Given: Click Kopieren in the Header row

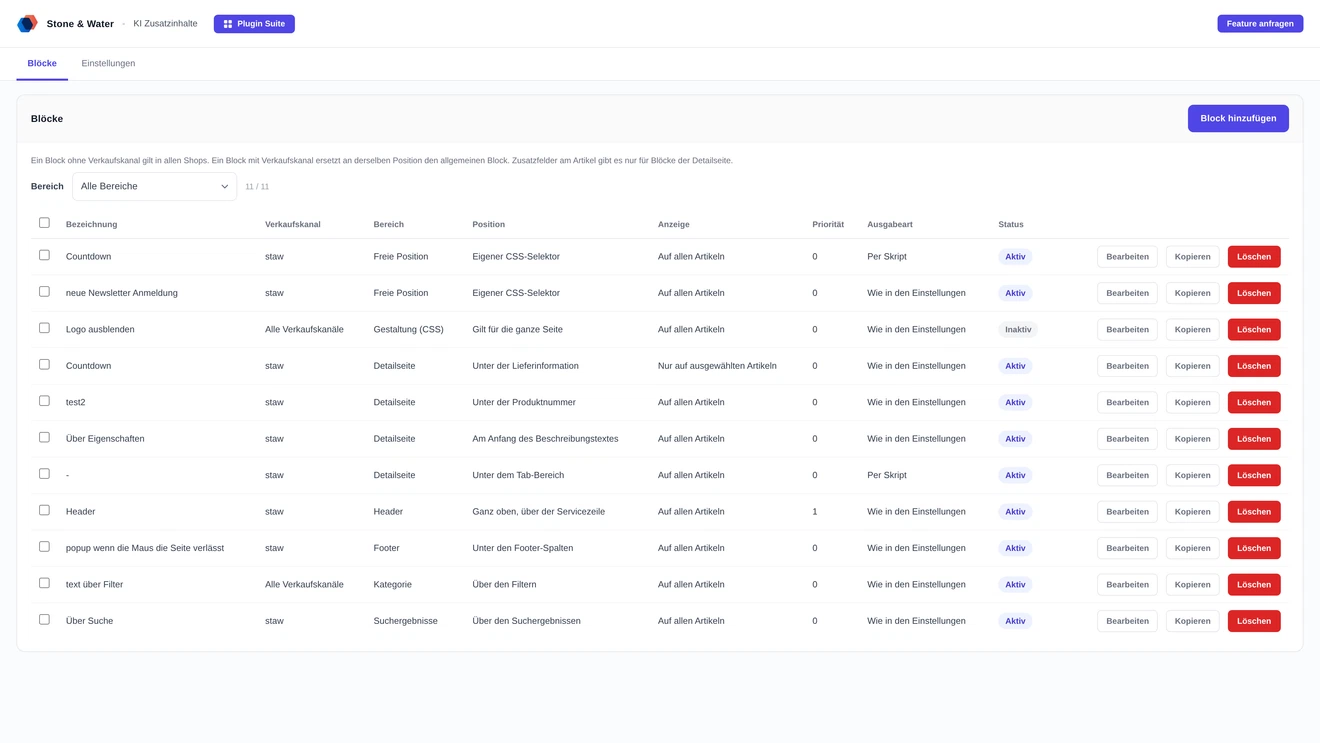Looking at the screenshot, I should point(1192,512).
